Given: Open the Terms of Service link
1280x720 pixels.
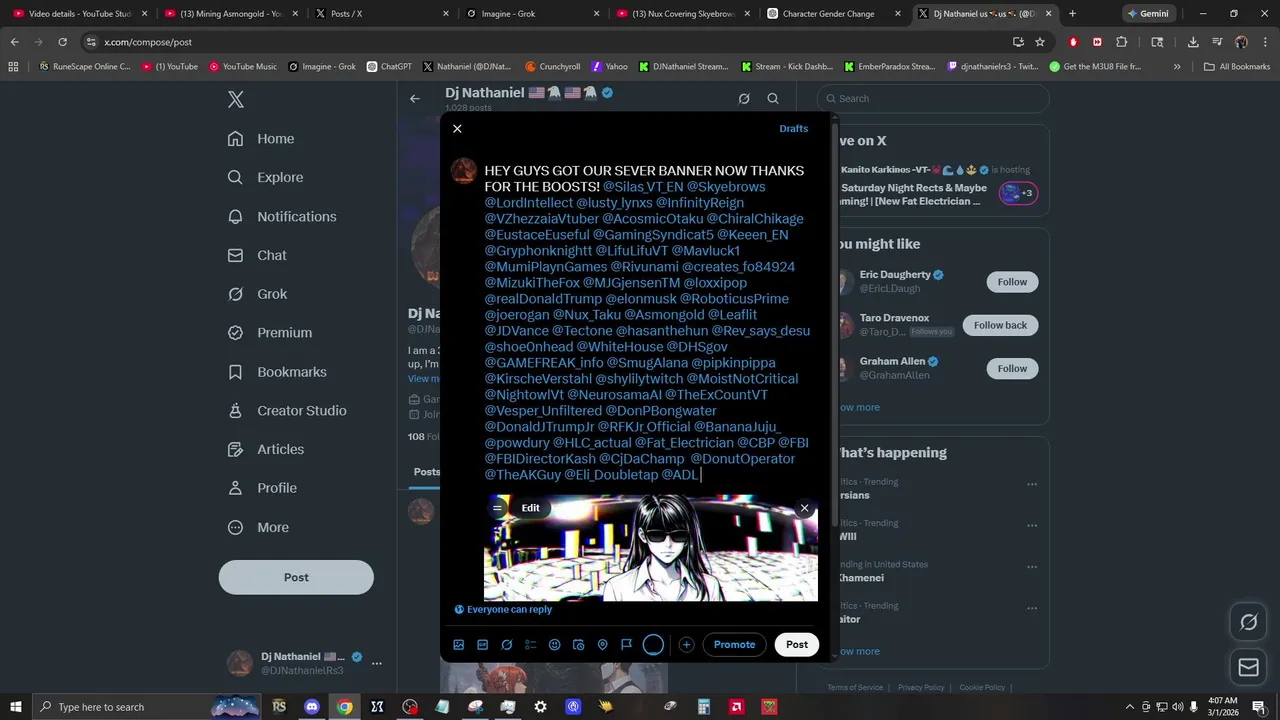Looking at the screenshot, I should click(x=855, y=687).
